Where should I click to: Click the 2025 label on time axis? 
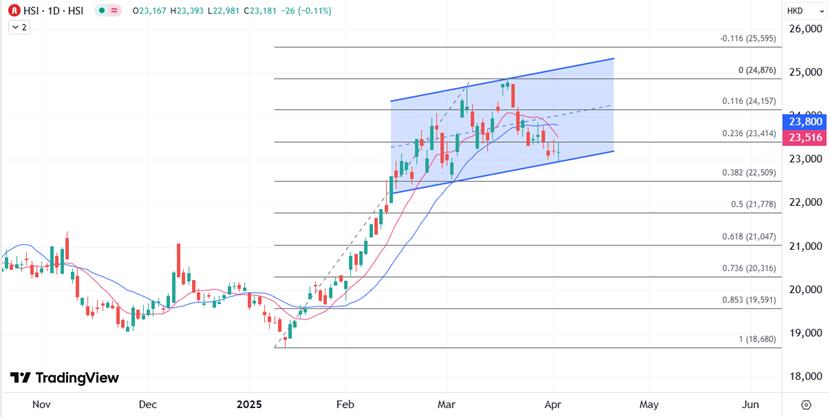[x=248, y=405]
